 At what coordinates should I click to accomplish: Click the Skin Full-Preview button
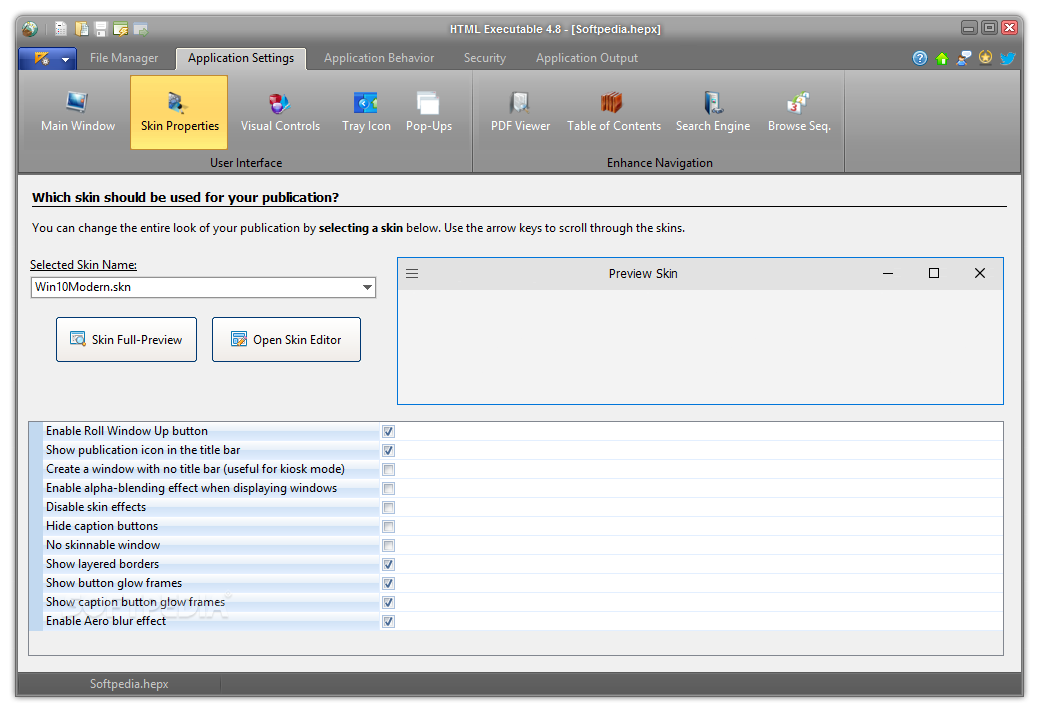coord(127,340)
